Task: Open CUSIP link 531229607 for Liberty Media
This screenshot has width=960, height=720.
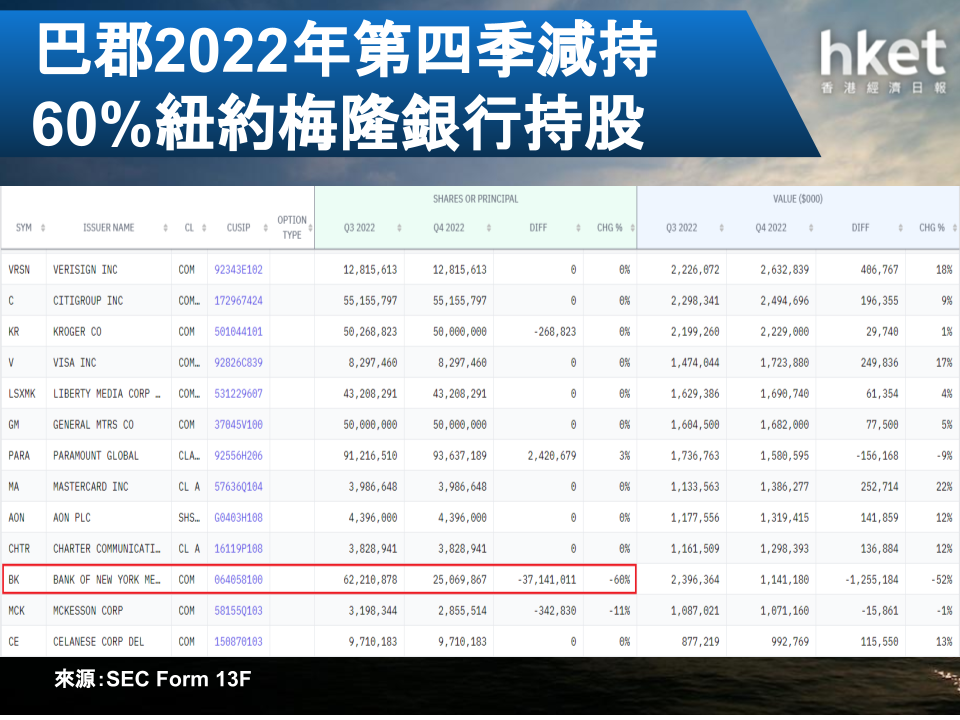Action: [x=238, y=394]
